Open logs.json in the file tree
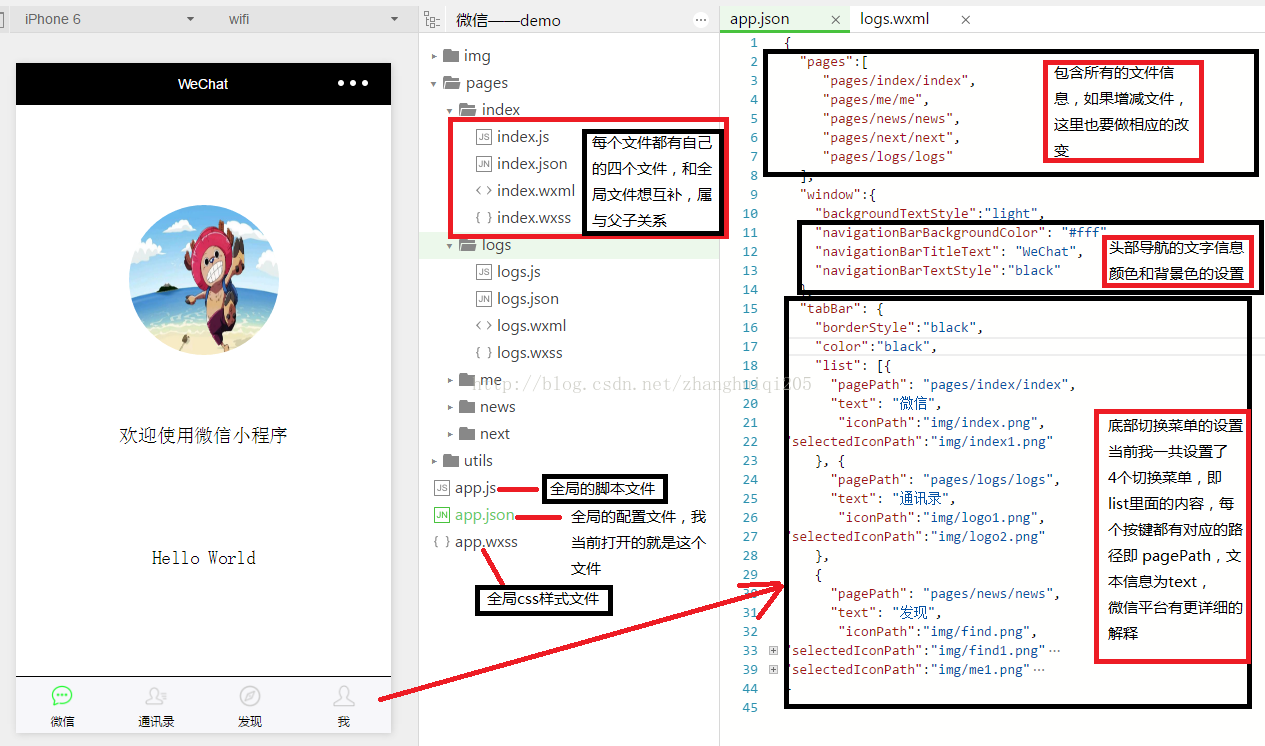Viewport: 1265px width, 746px height. coord(528,299)
